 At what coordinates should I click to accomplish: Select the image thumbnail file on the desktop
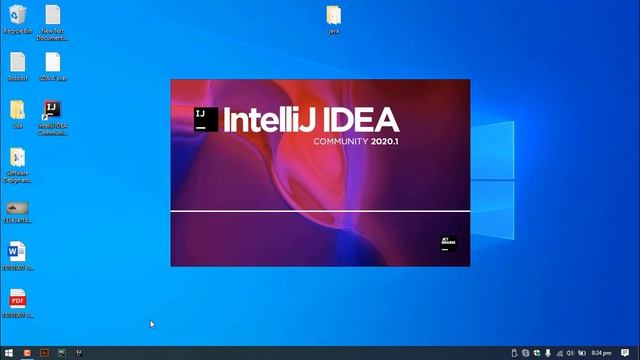(17, 212)
